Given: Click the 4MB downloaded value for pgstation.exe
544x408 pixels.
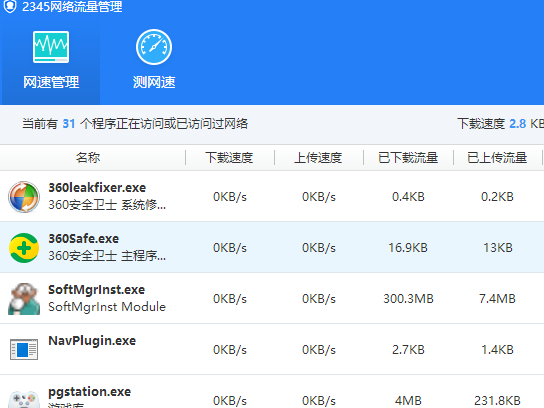Looking at the screenshot, I should click(408, 401).
